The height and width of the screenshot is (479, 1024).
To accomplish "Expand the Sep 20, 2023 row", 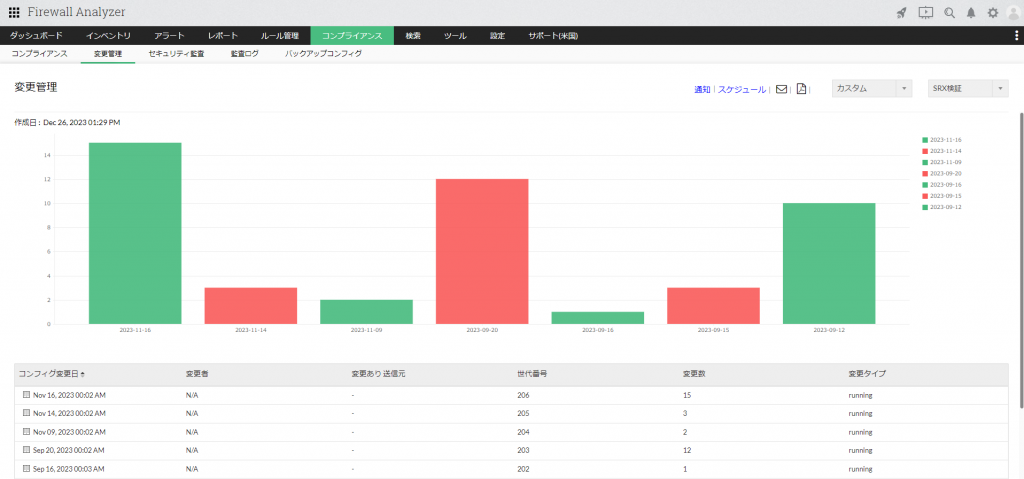I will [x=26, y=450].
